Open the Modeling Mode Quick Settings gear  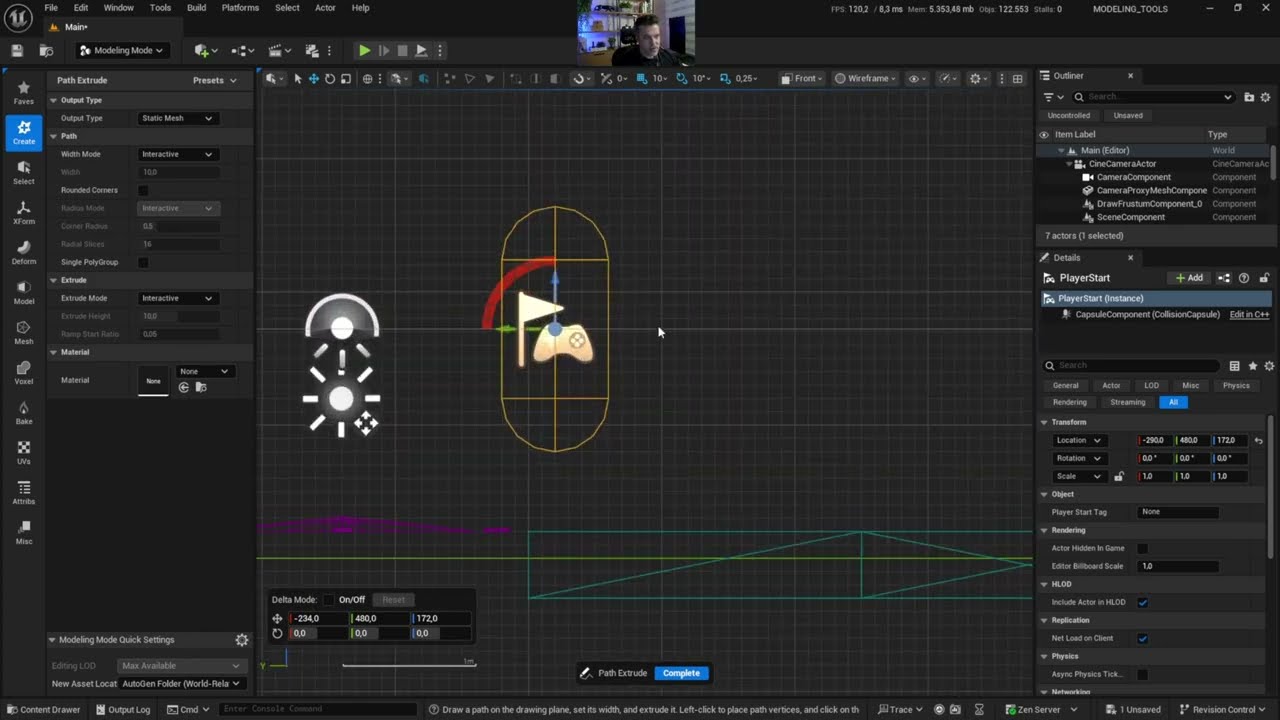241,640
